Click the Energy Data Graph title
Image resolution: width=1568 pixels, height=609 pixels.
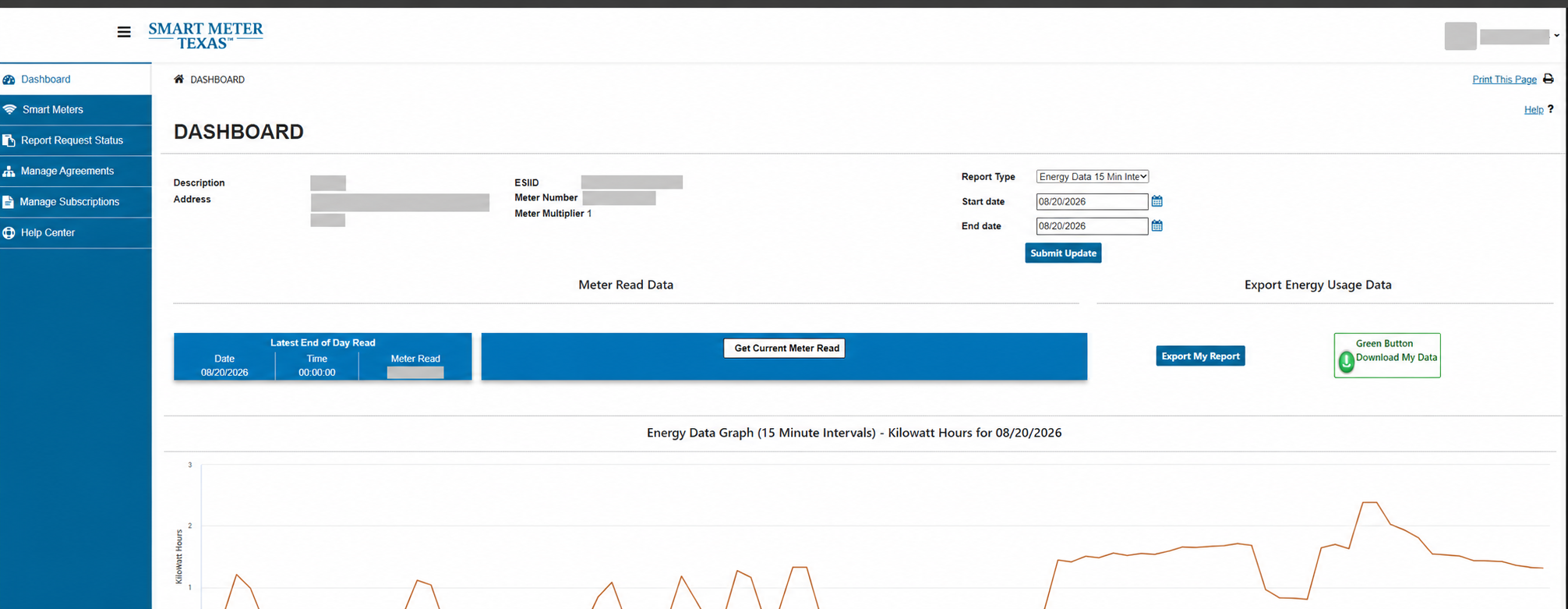(854, 433)
